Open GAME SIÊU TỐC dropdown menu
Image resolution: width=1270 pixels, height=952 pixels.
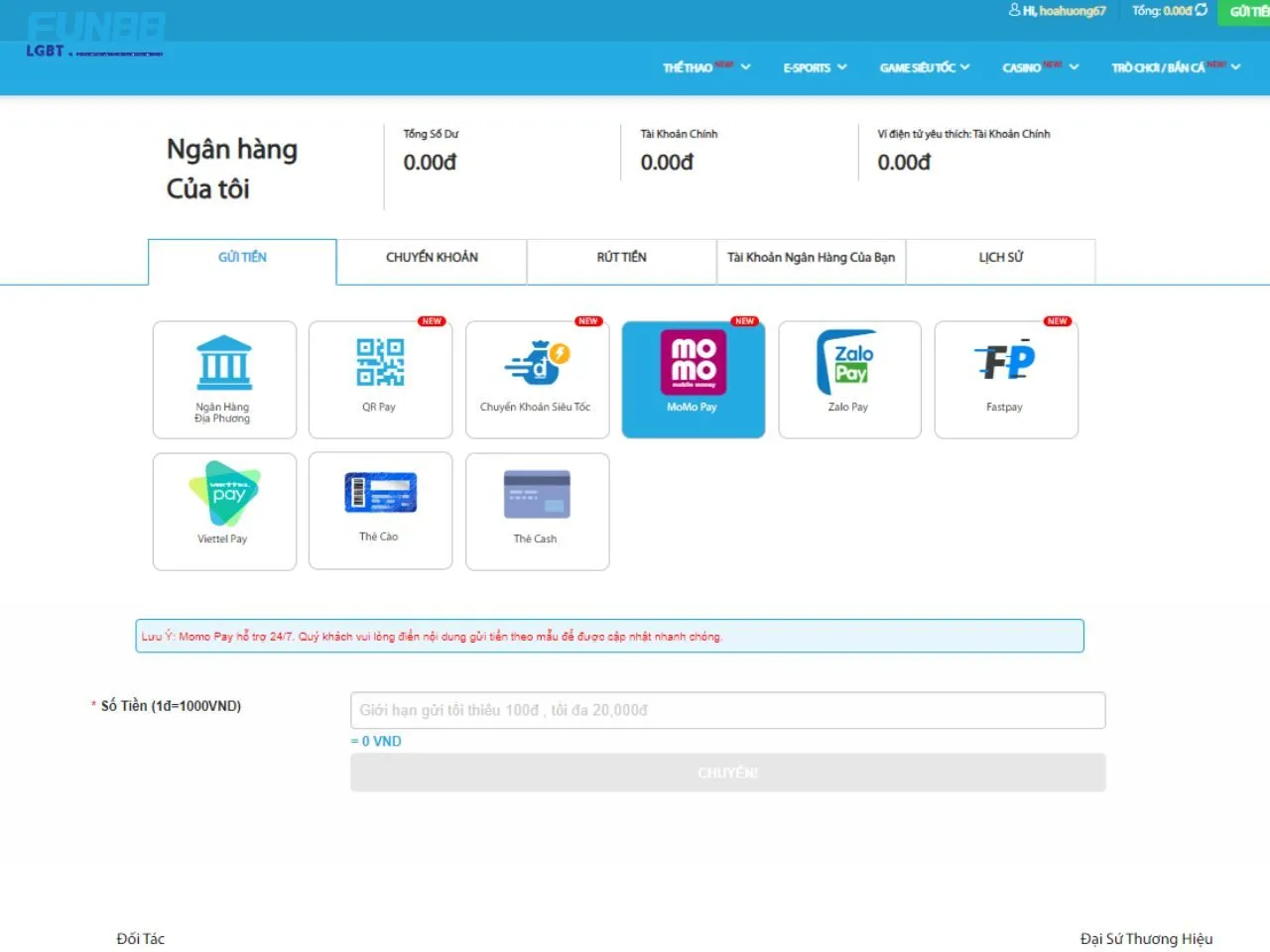click(924, 67)
